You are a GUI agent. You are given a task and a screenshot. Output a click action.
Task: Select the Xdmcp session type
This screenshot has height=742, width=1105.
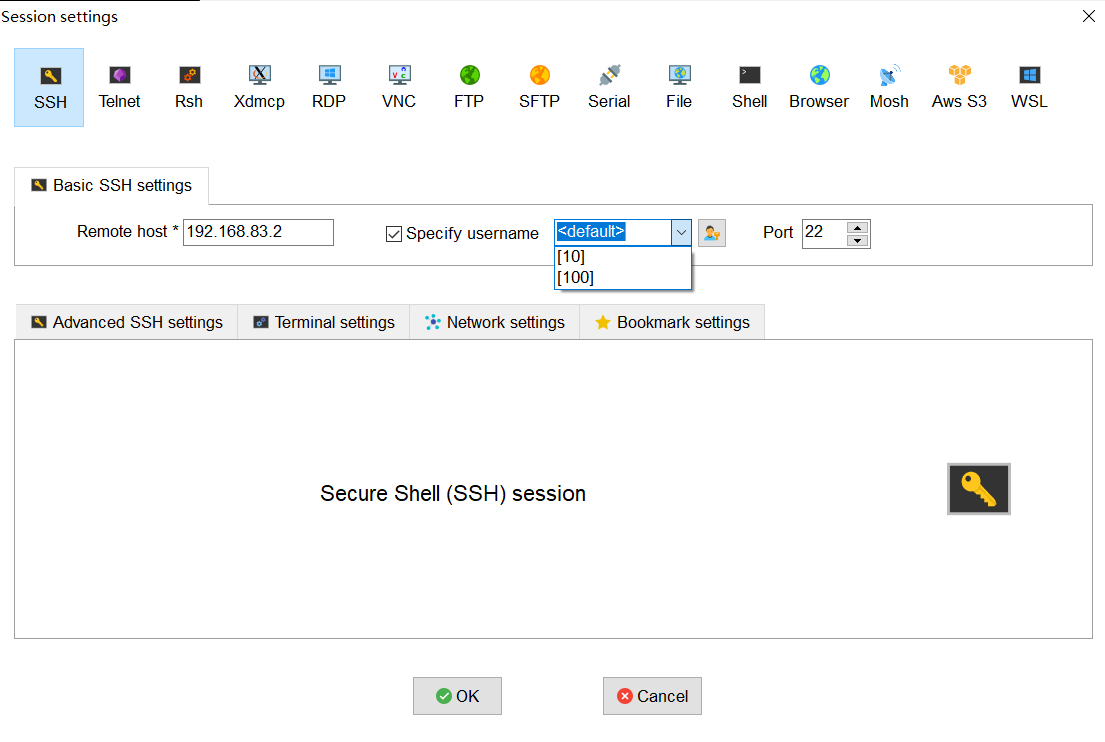pyautogui.click(x=259, y=87)
